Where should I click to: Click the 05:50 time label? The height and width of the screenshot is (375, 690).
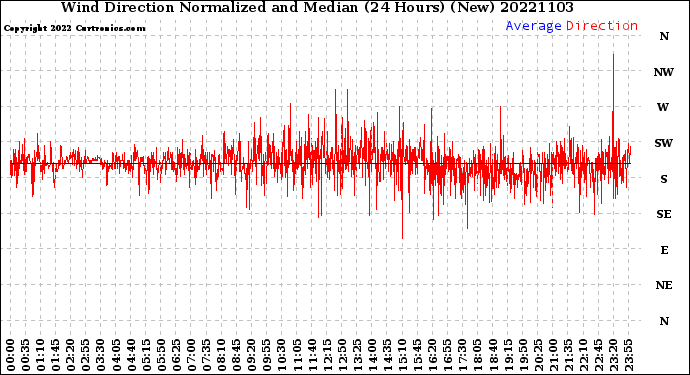[161, 355]
